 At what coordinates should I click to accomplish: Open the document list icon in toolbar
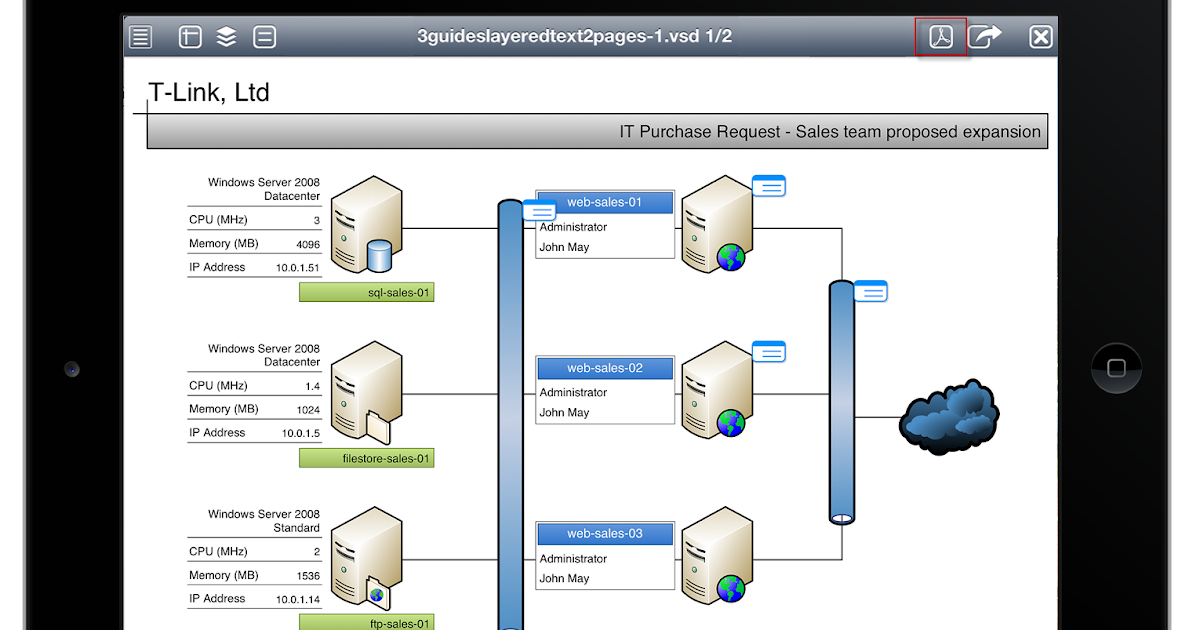(x=141, y=37)
